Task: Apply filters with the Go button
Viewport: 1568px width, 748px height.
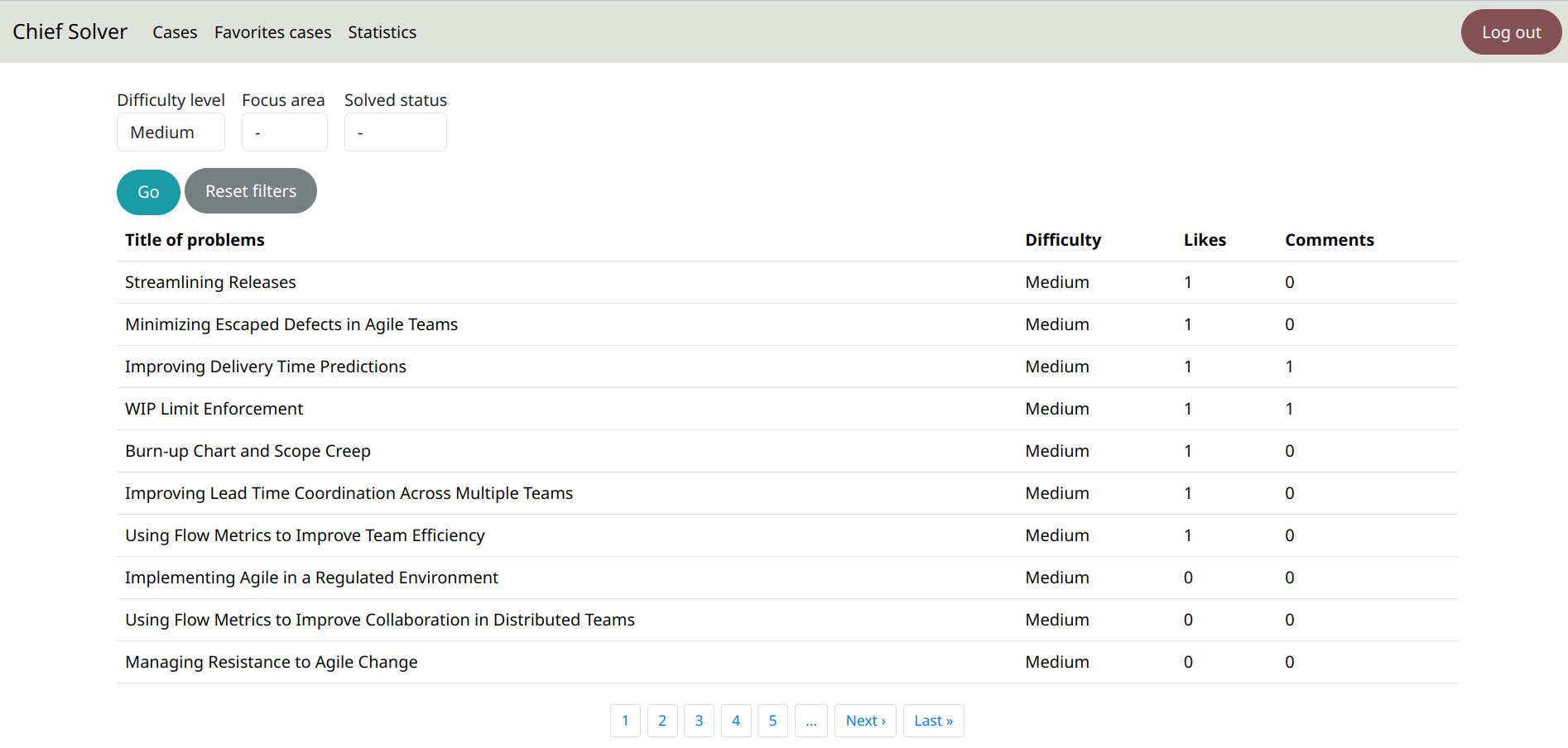Action: coord(148,192)
